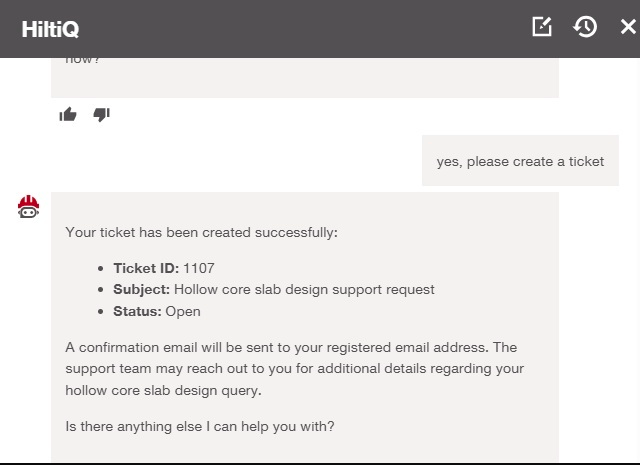Give thumbs up to previous answer
640x465 pixels.
(x=68, y=114)
